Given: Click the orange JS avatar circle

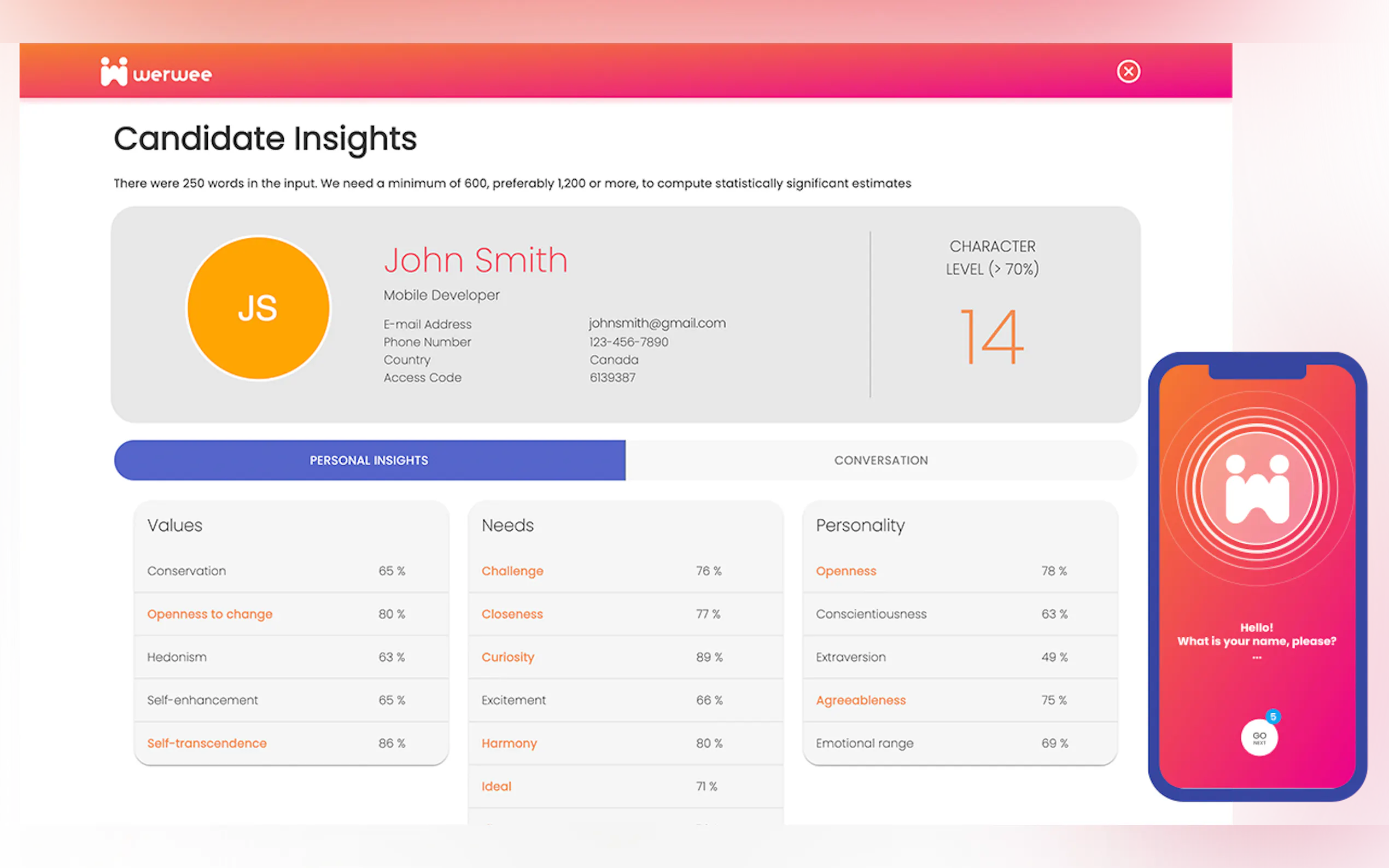Looking at the screenshot, I should coord(259,308).
